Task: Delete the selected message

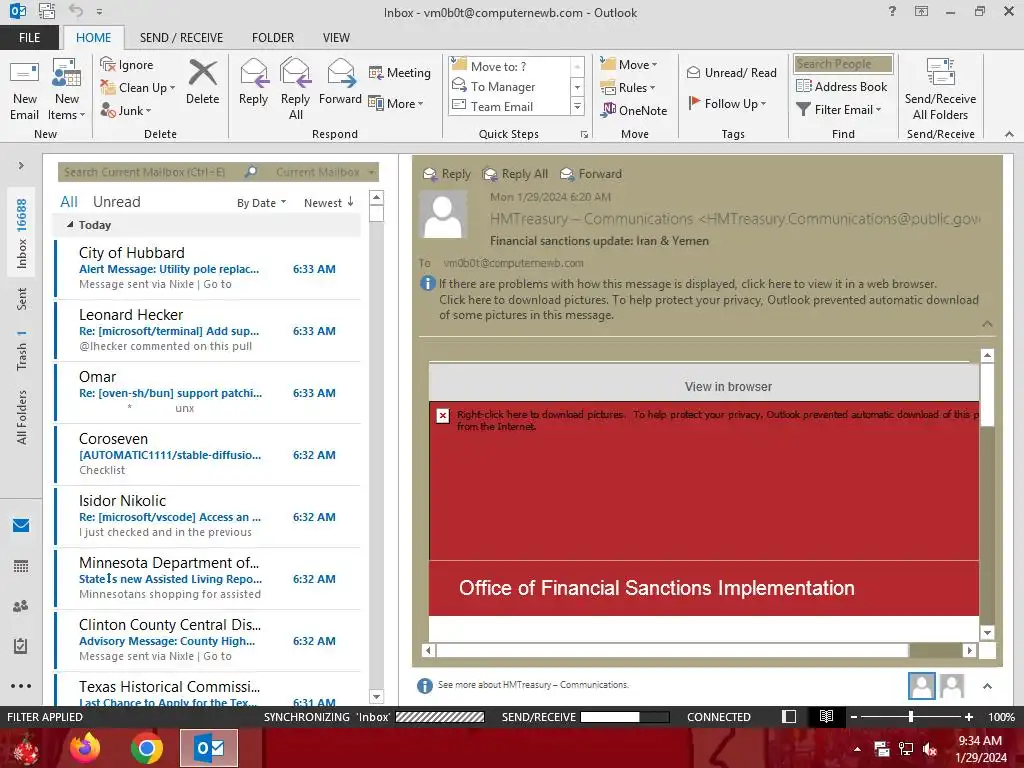Action: coord(202,83)
